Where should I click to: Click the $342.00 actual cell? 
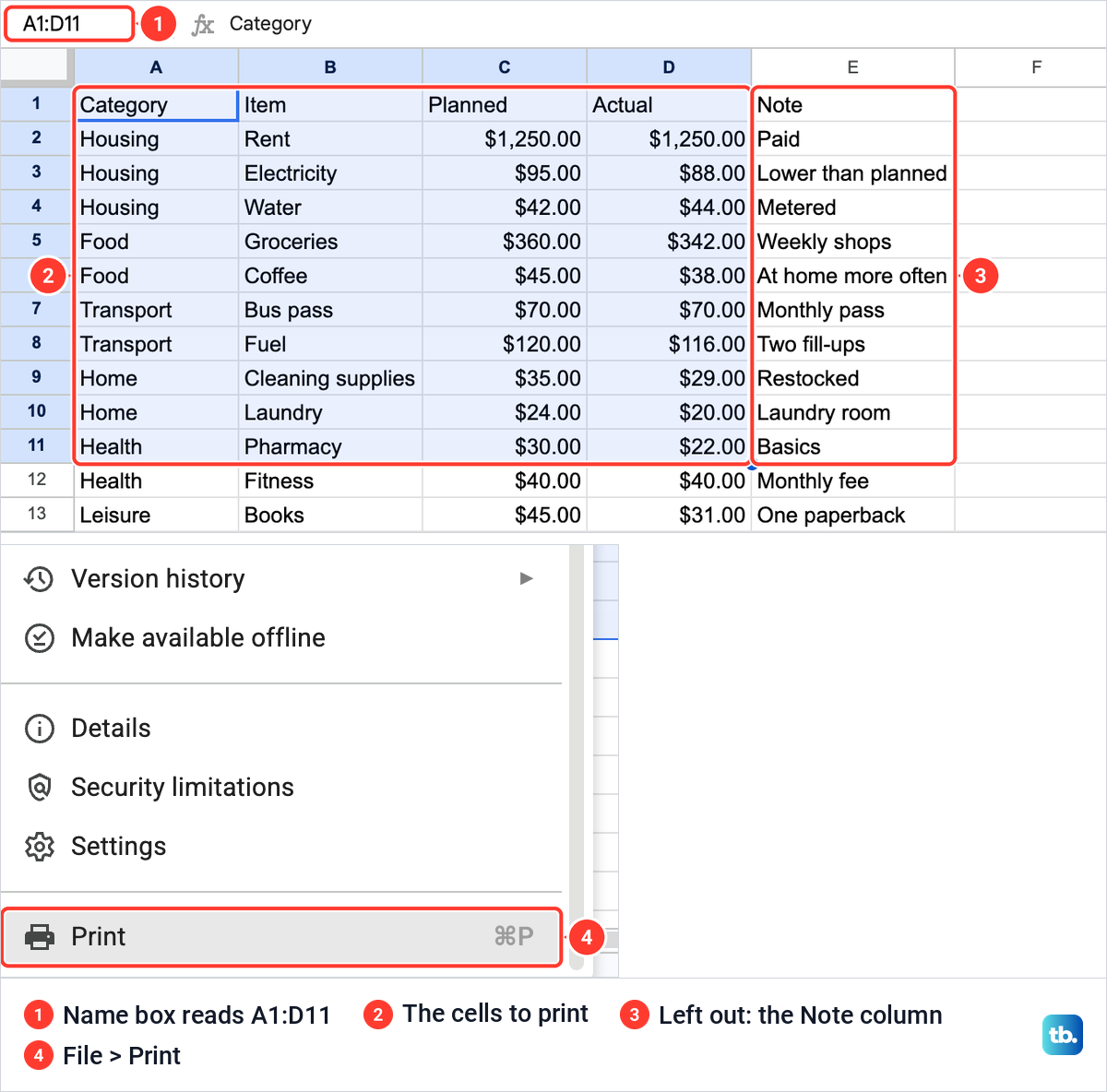tap(669, 241)
